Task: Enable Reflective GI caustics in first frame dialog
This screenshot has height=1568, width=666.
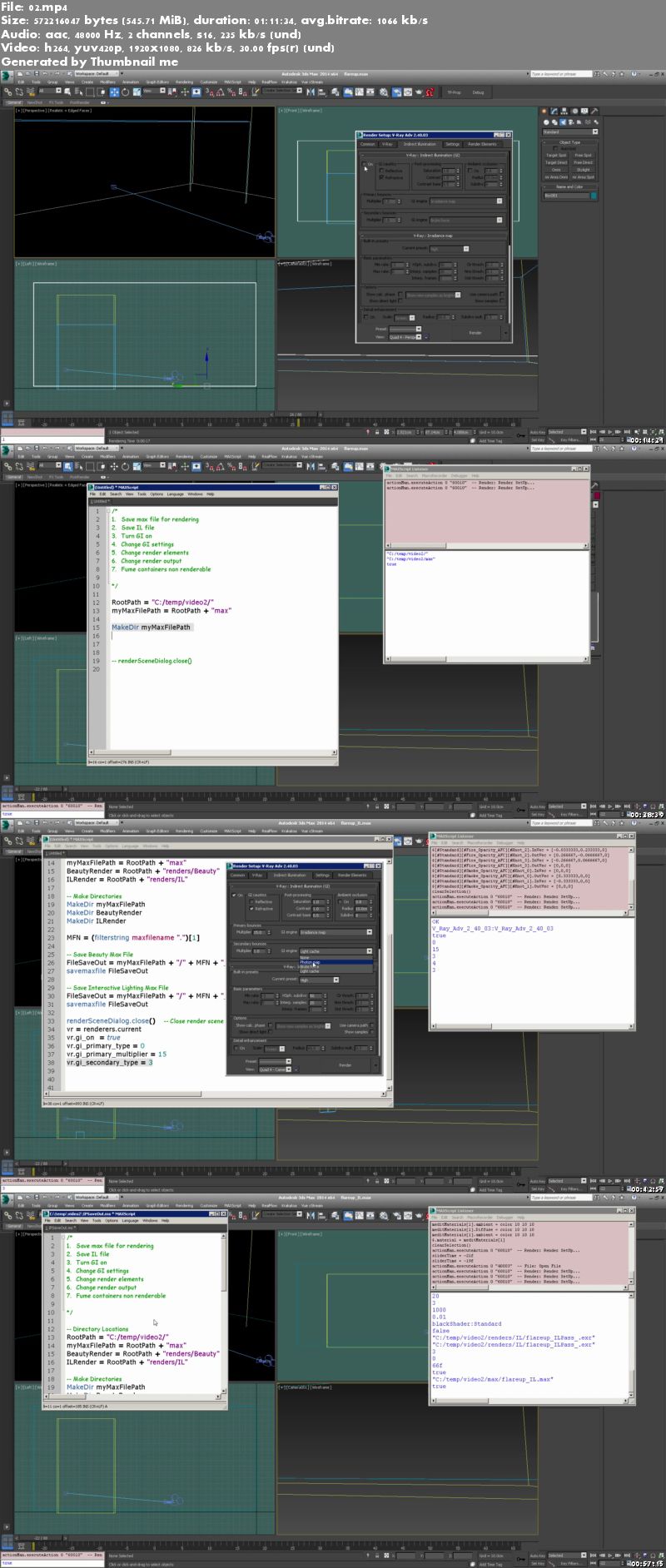Action: (x=382, y=171)
